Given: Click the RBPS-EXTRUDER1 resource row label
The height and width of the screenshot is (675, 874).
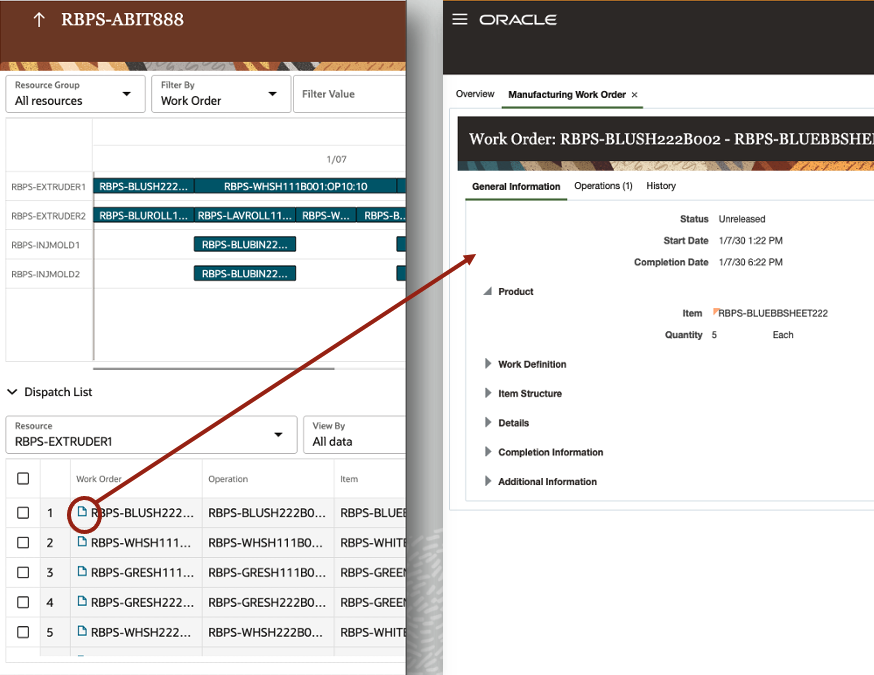Looking at the screenshot, I should (x=48, y=187).
